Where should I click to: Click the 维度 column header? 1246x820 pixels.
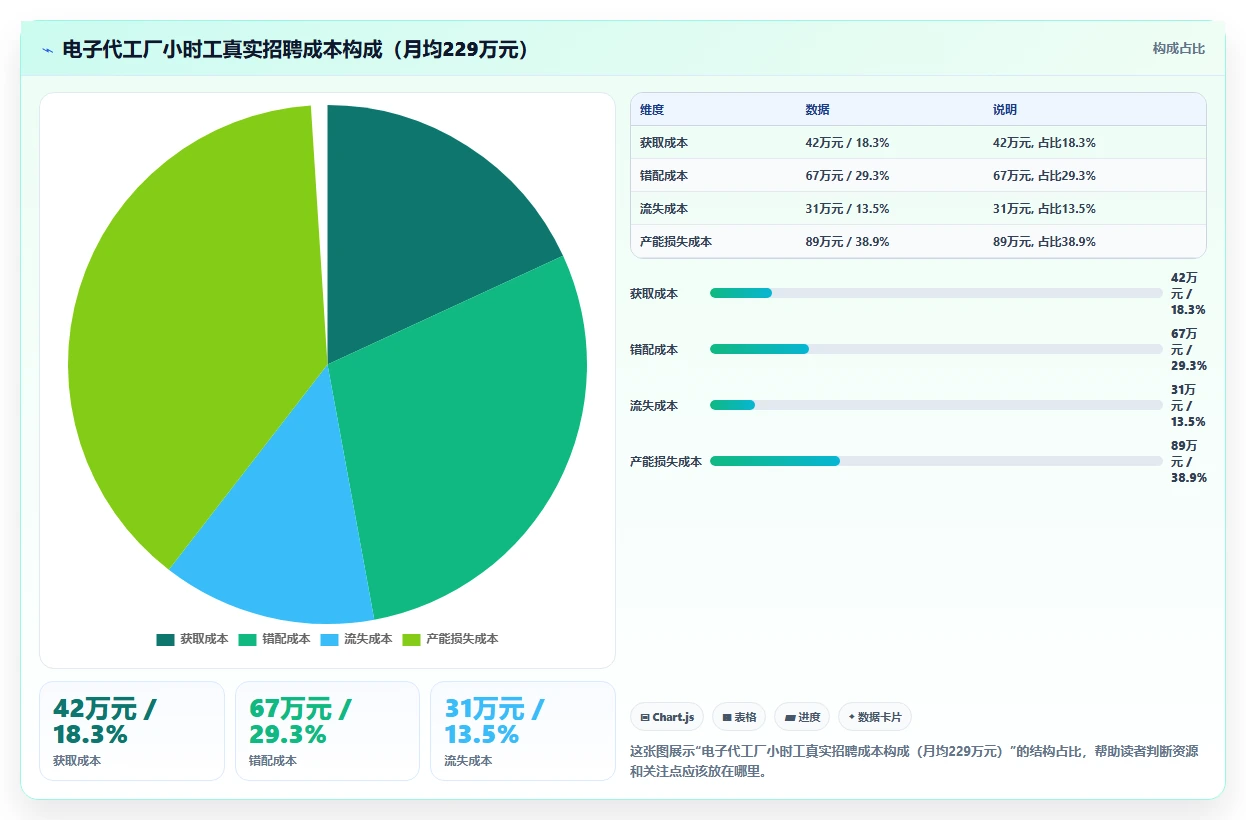click(x=652, y=110)
